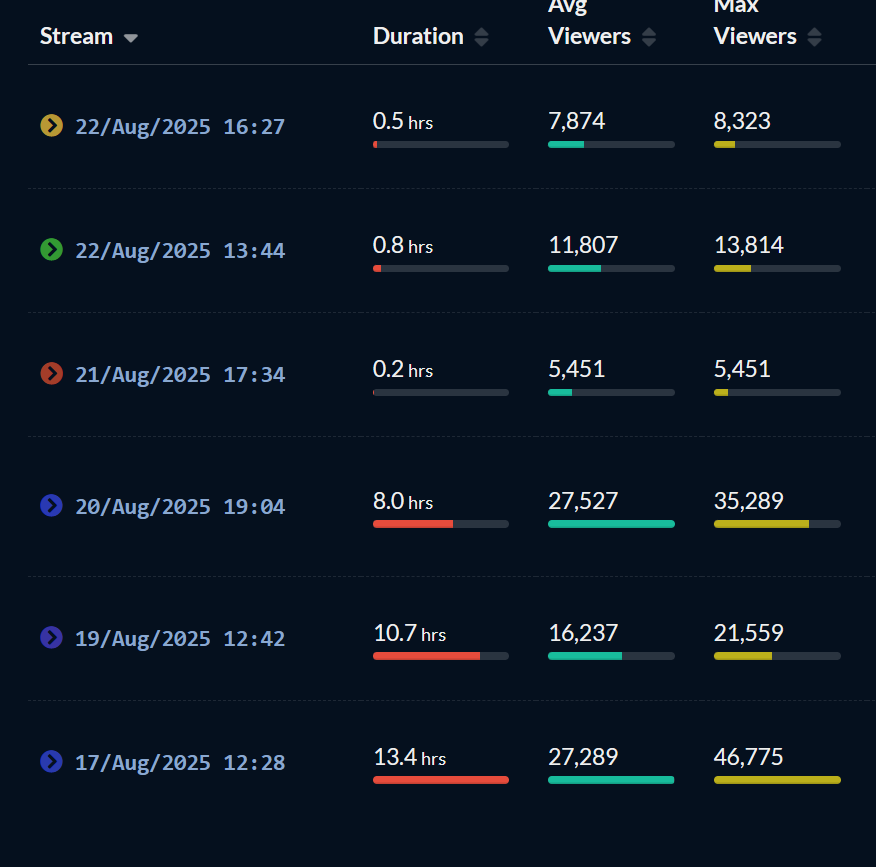Select avg viewers value 27,527
Screen dimensions: 876x867
tap(583, 501)
